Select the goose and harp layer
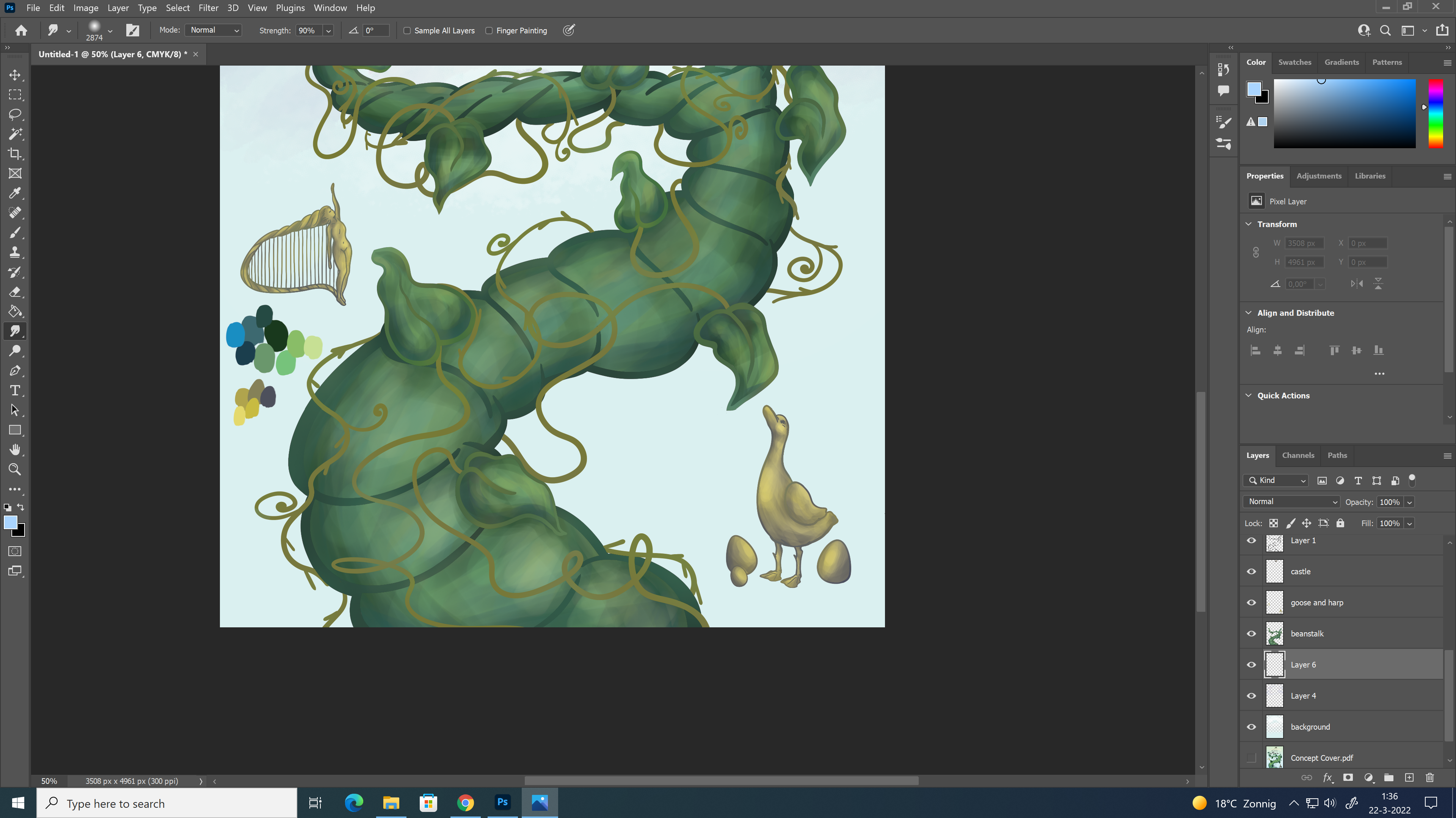 click(1316, 602)
